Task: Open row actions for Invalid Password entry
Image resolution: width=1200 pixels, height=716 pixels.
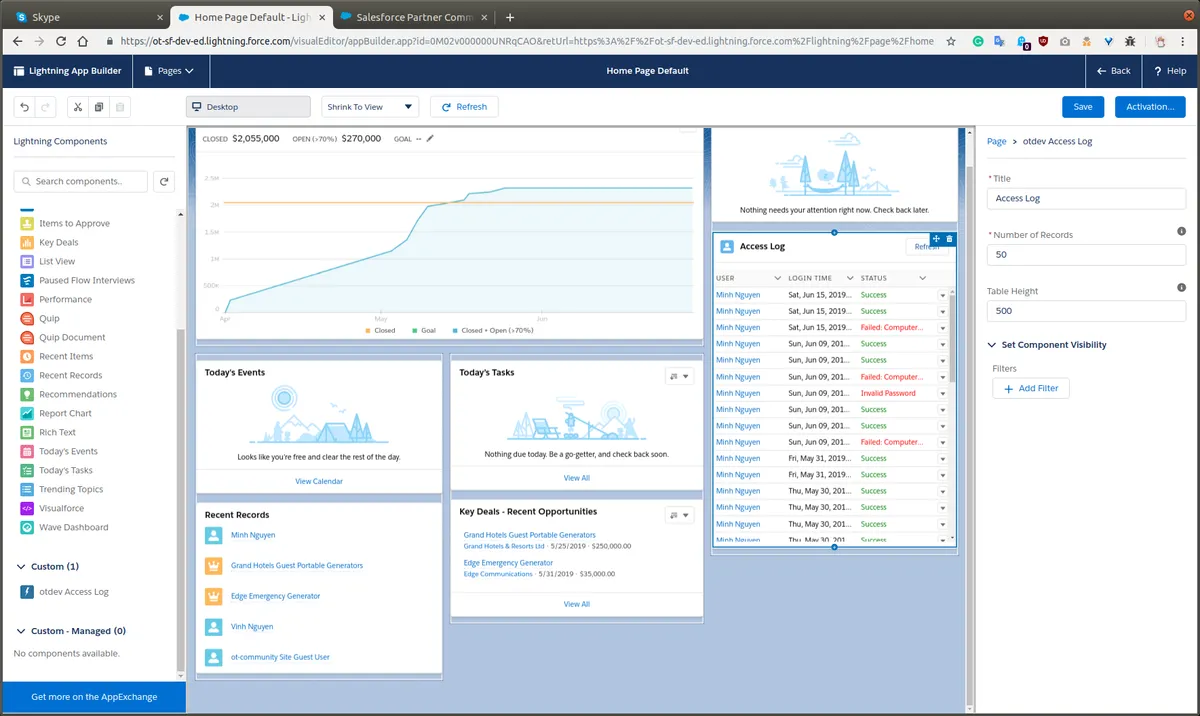Action: pos(942,393)
